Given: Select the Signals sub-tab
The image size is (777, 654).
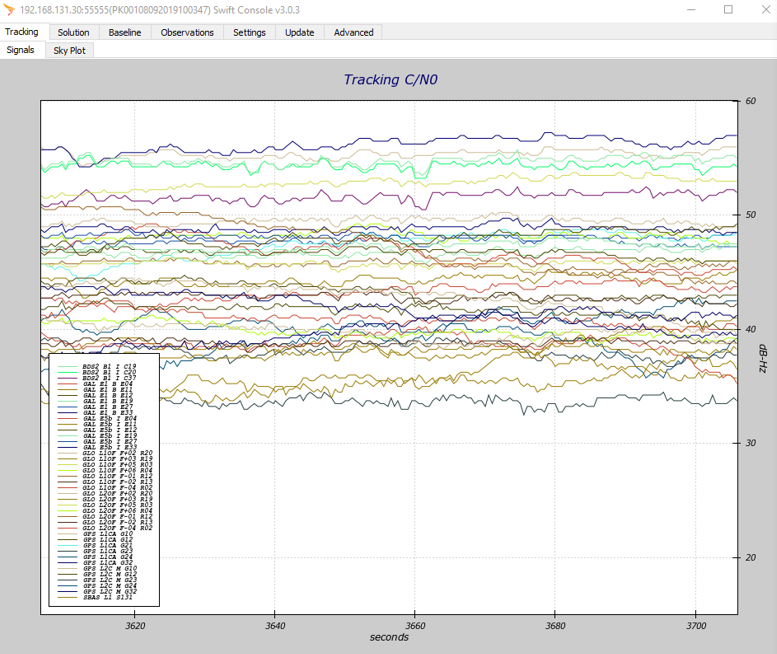Looking at the screenshot, I should (20, 50).
